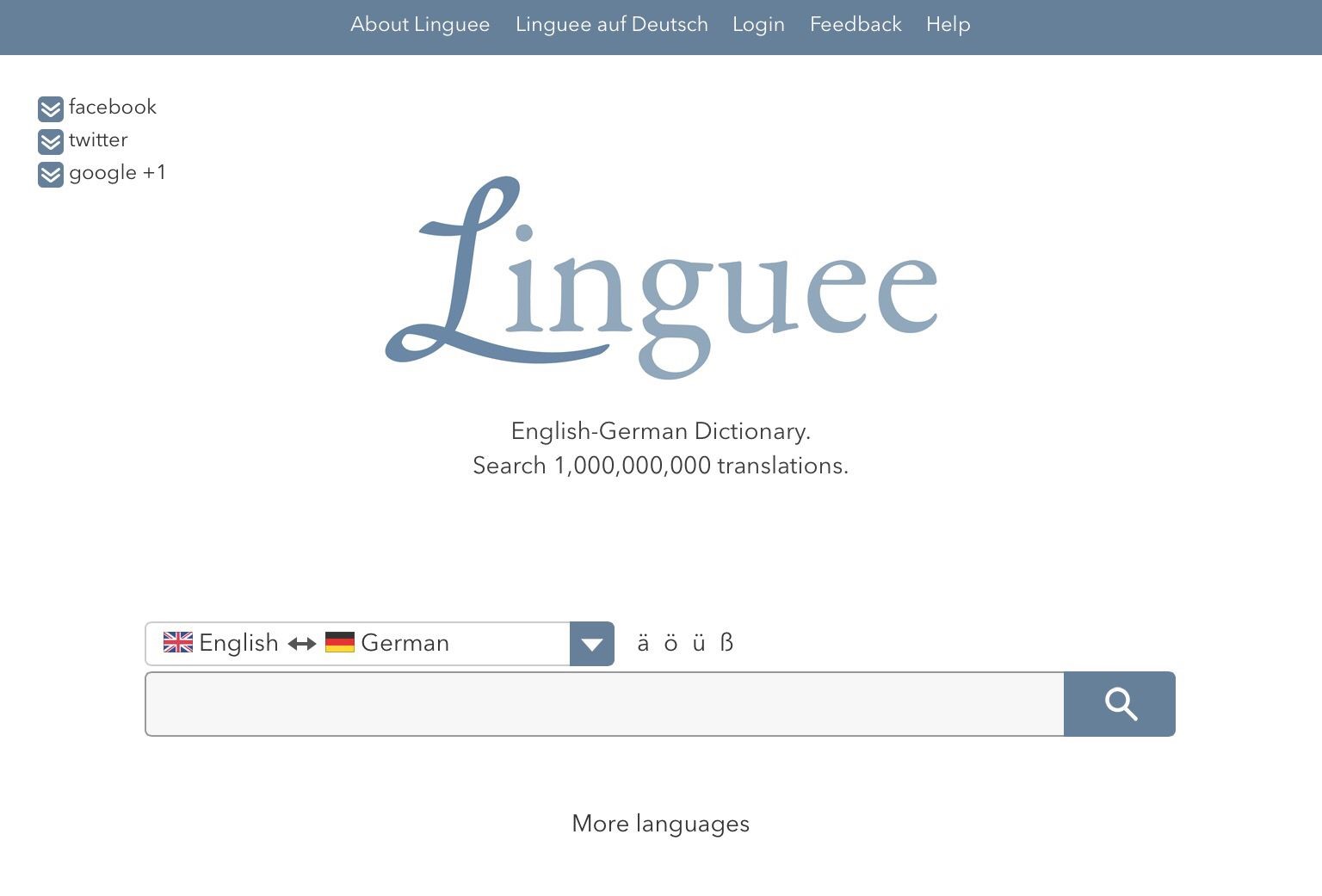Click inside the translation search field
Image resolution: width=1322 pixels, height=896 pixels.
pos(602,704)
